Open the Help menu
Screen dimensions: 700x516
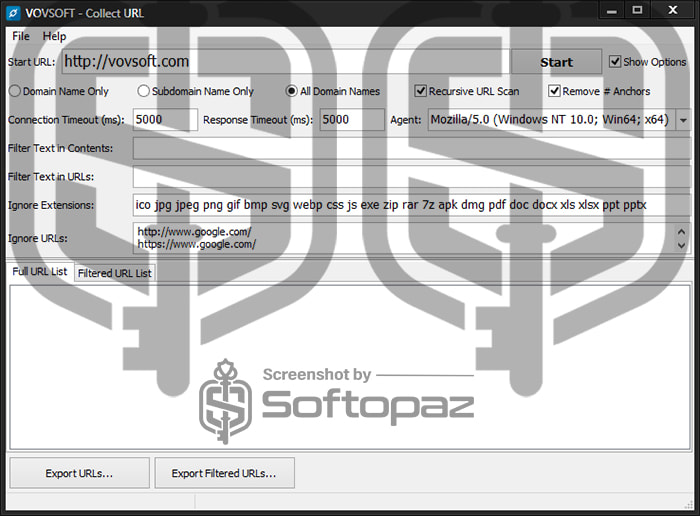[54, 36]
